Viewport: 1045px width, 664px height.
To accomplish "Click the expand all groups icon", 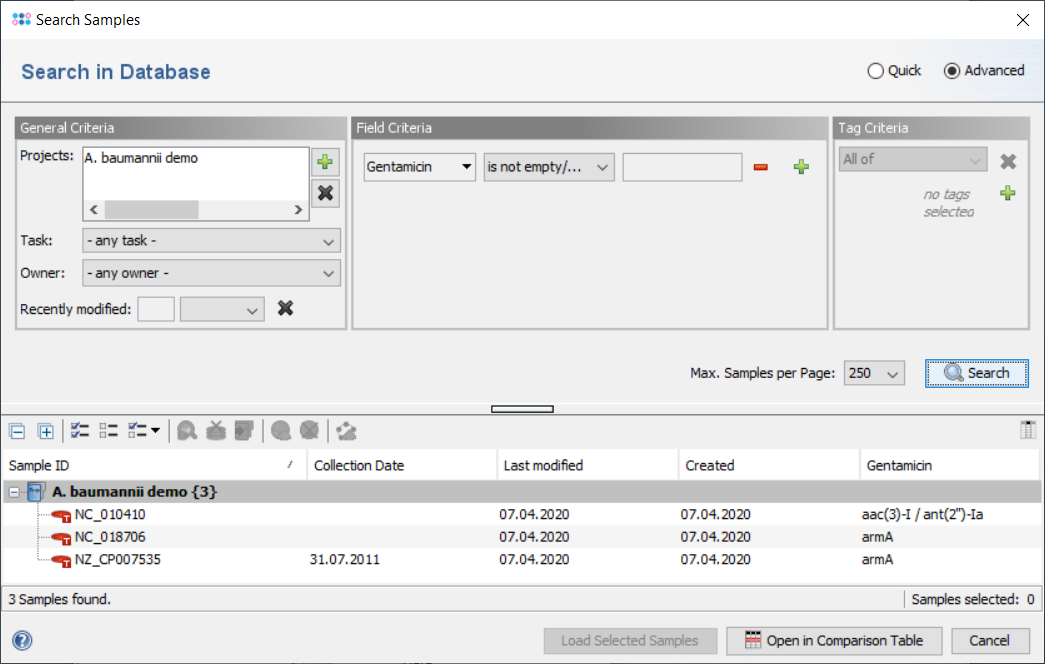I will point(45,431).
